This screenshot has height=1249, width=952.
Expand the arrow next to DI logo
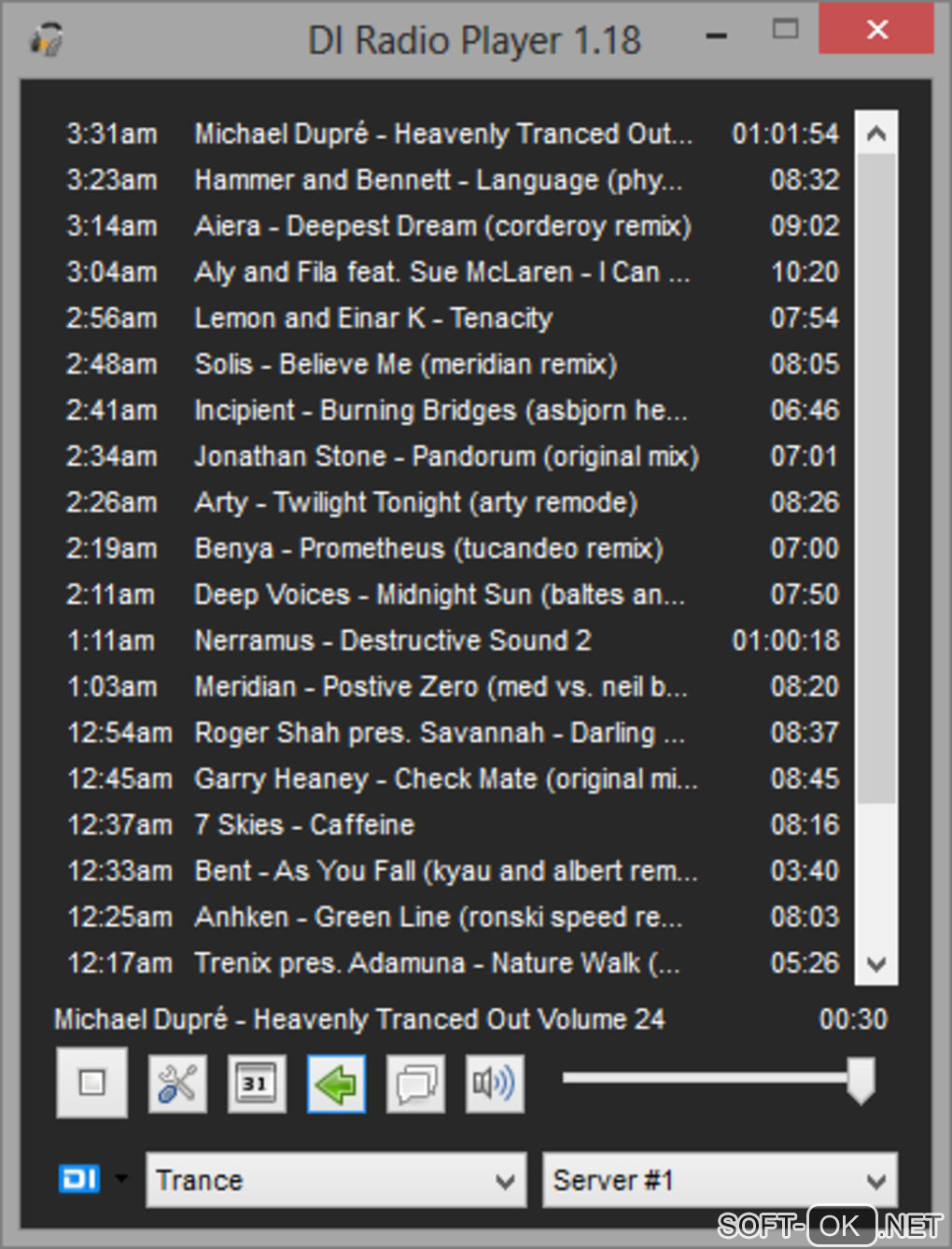click(x=121, y=1178)
